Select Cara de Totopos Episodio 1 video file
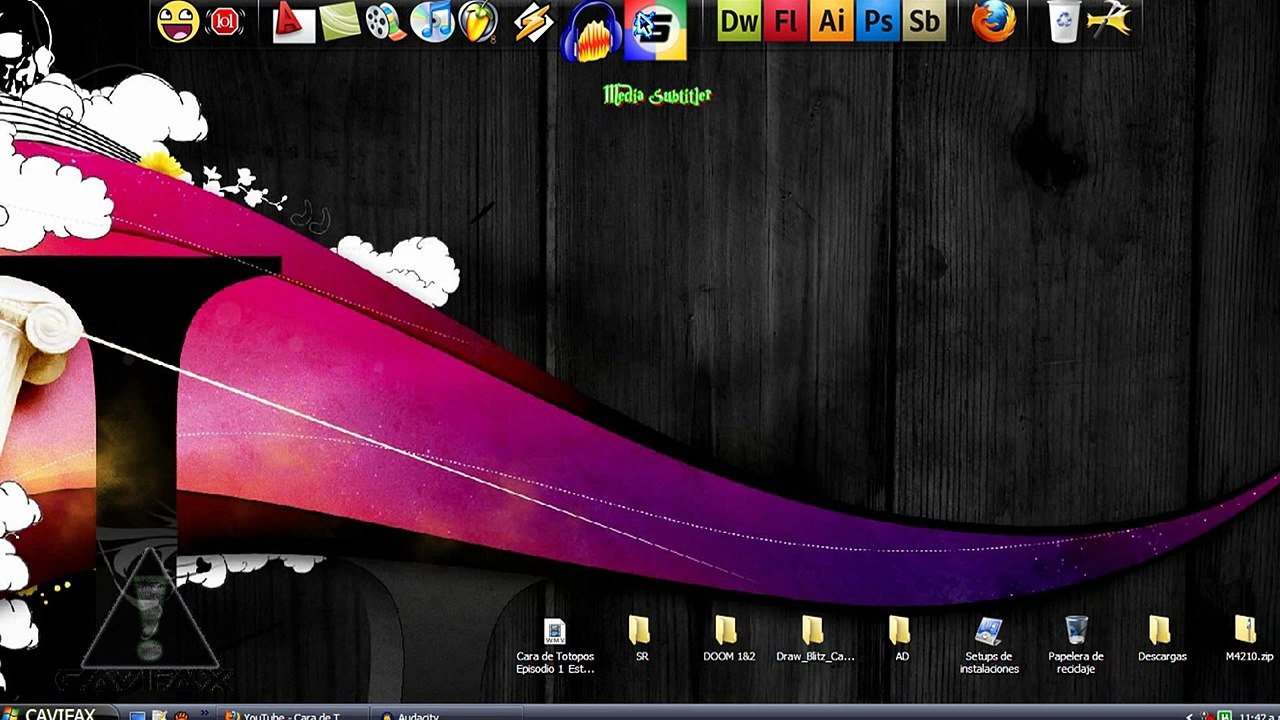1280x720 pixels. pyautogui.click(x=555, y=646)
